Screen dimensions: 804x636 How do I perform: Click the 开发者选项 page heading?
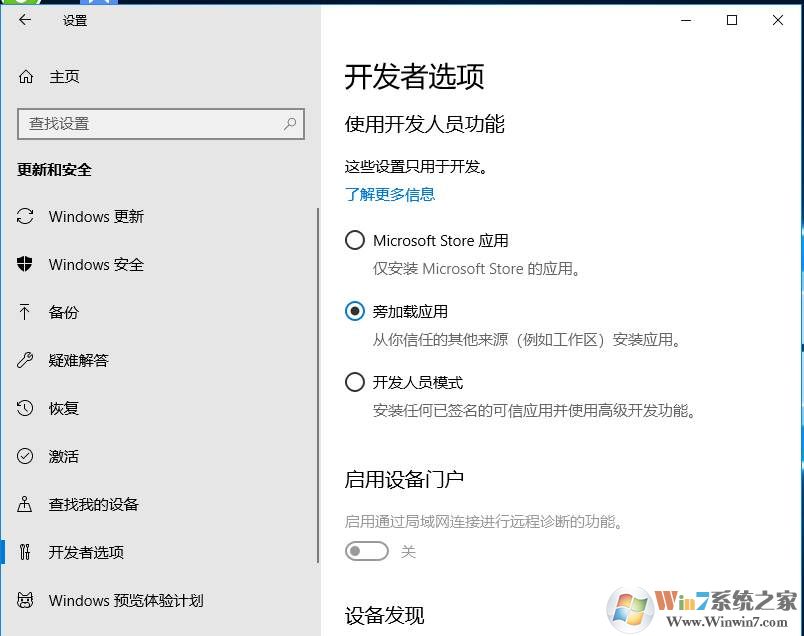click(x=414, y=77)
